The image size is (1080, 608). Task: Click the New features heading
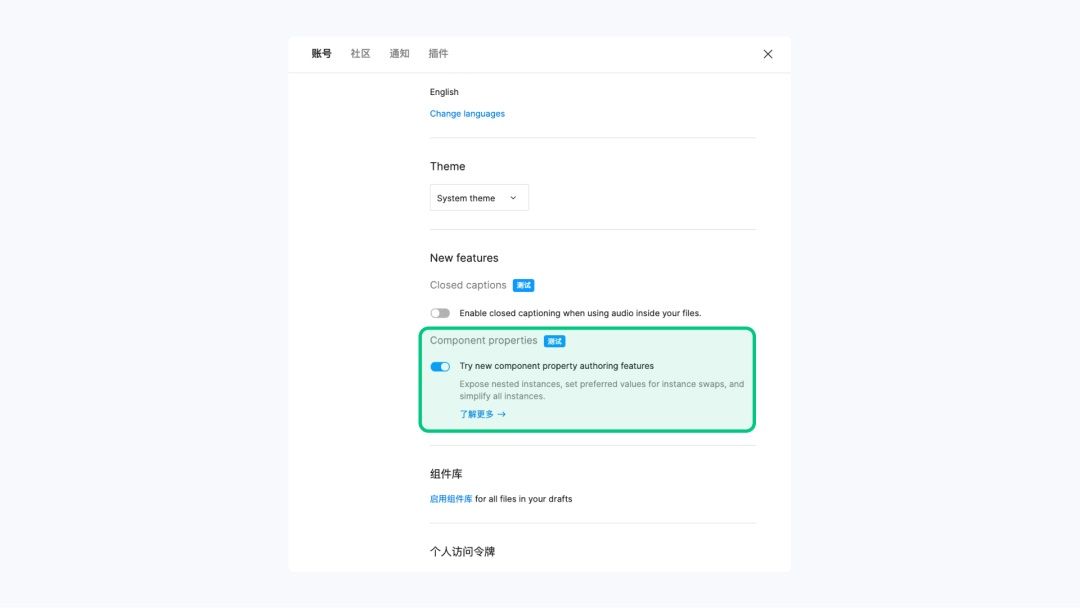coord(464,258)
